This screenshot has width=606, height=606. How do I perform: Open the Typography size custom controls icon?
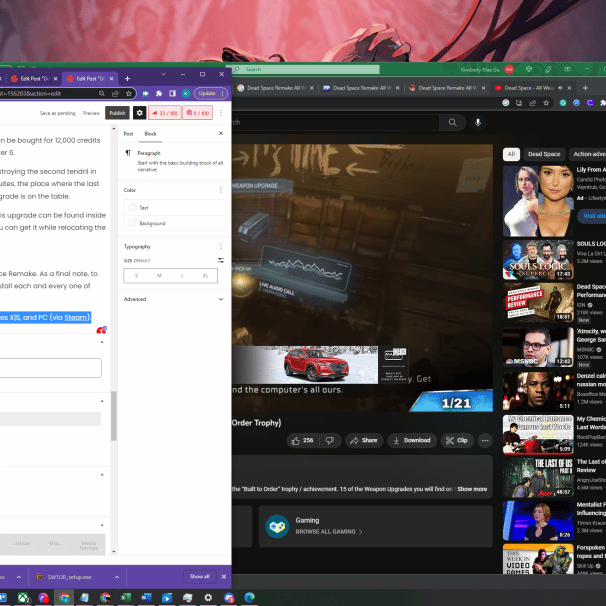pos(221,260)
